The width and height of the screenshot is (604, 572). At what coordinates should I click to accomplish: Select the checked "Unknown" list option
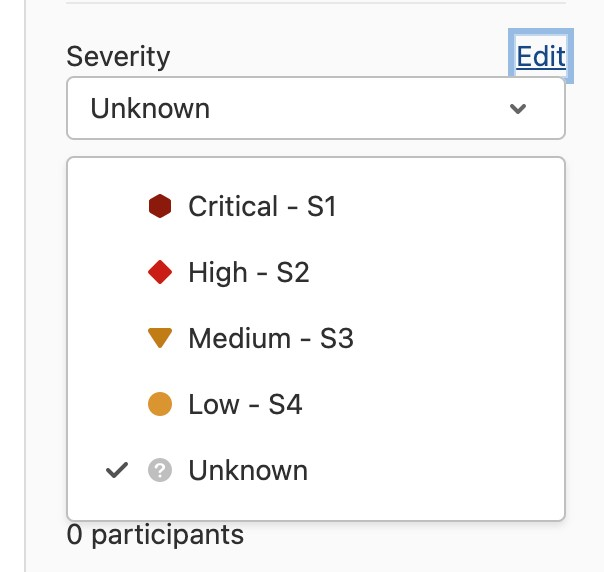248,470
